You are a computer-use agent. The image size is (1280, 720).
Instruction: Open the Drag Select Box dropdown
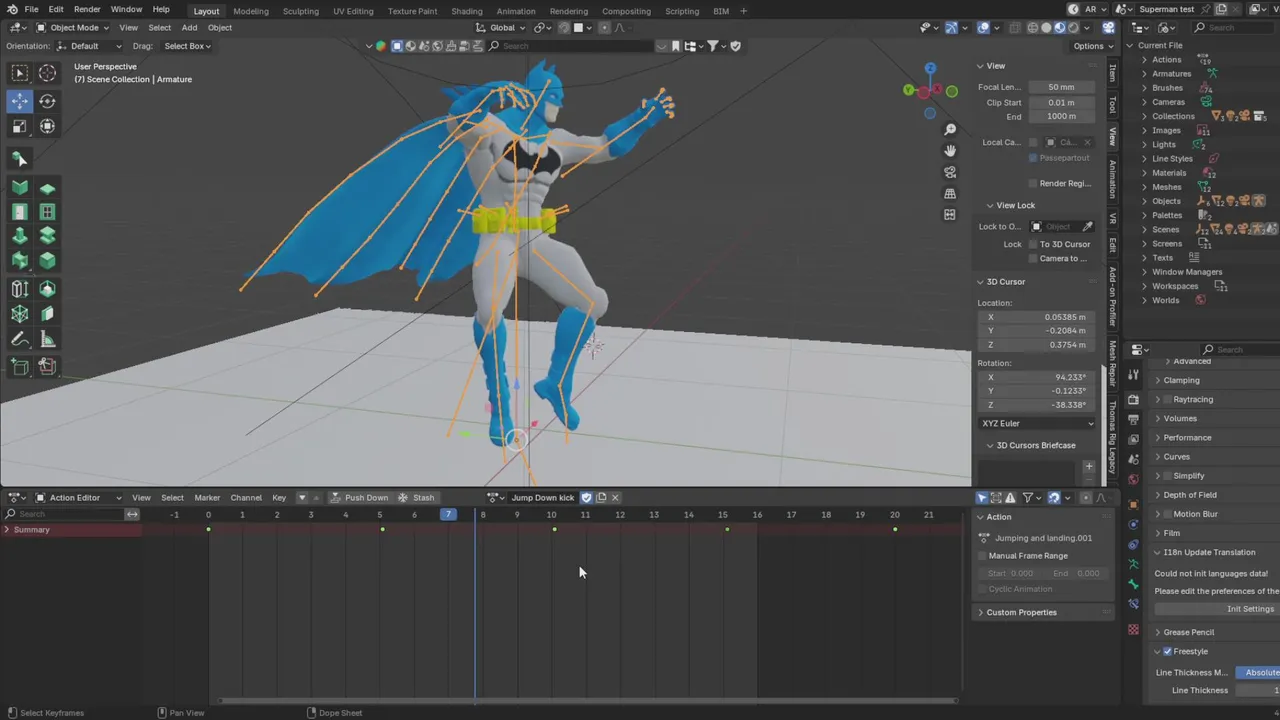tap(187, 46)
